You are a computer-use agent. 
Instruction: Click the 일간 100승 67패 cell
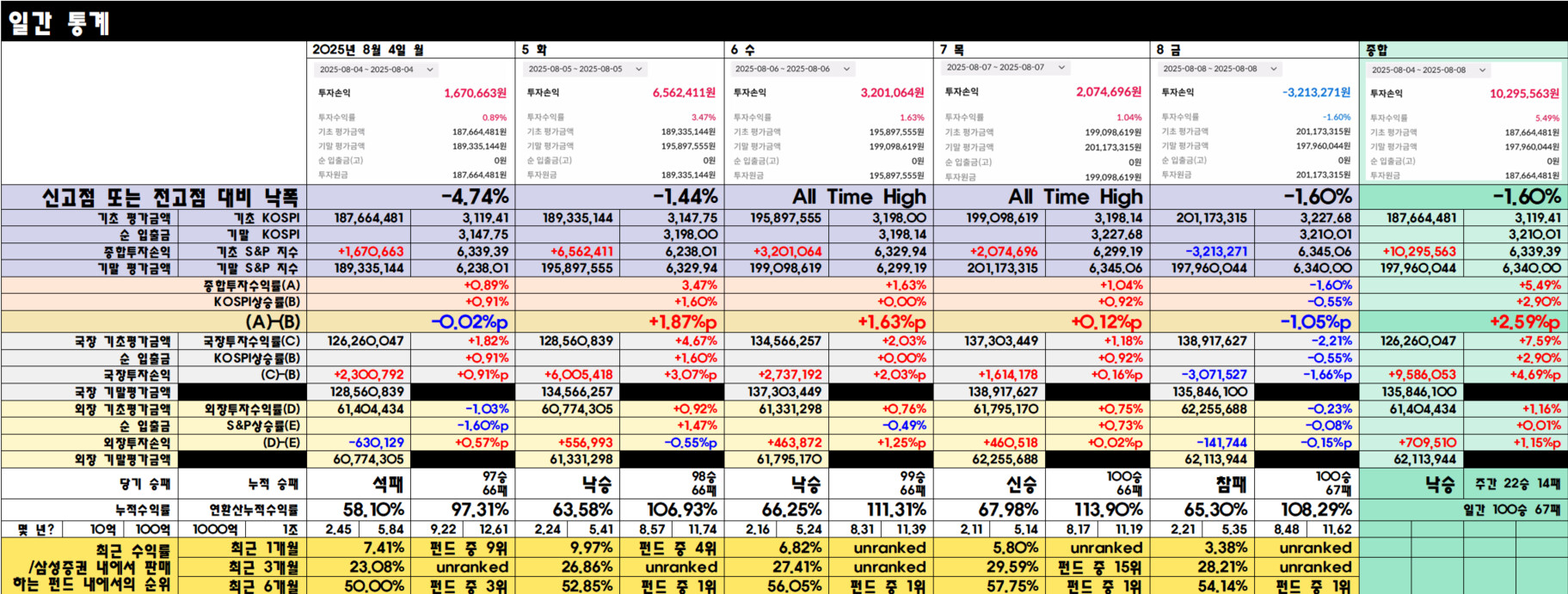pos(1511,510)
